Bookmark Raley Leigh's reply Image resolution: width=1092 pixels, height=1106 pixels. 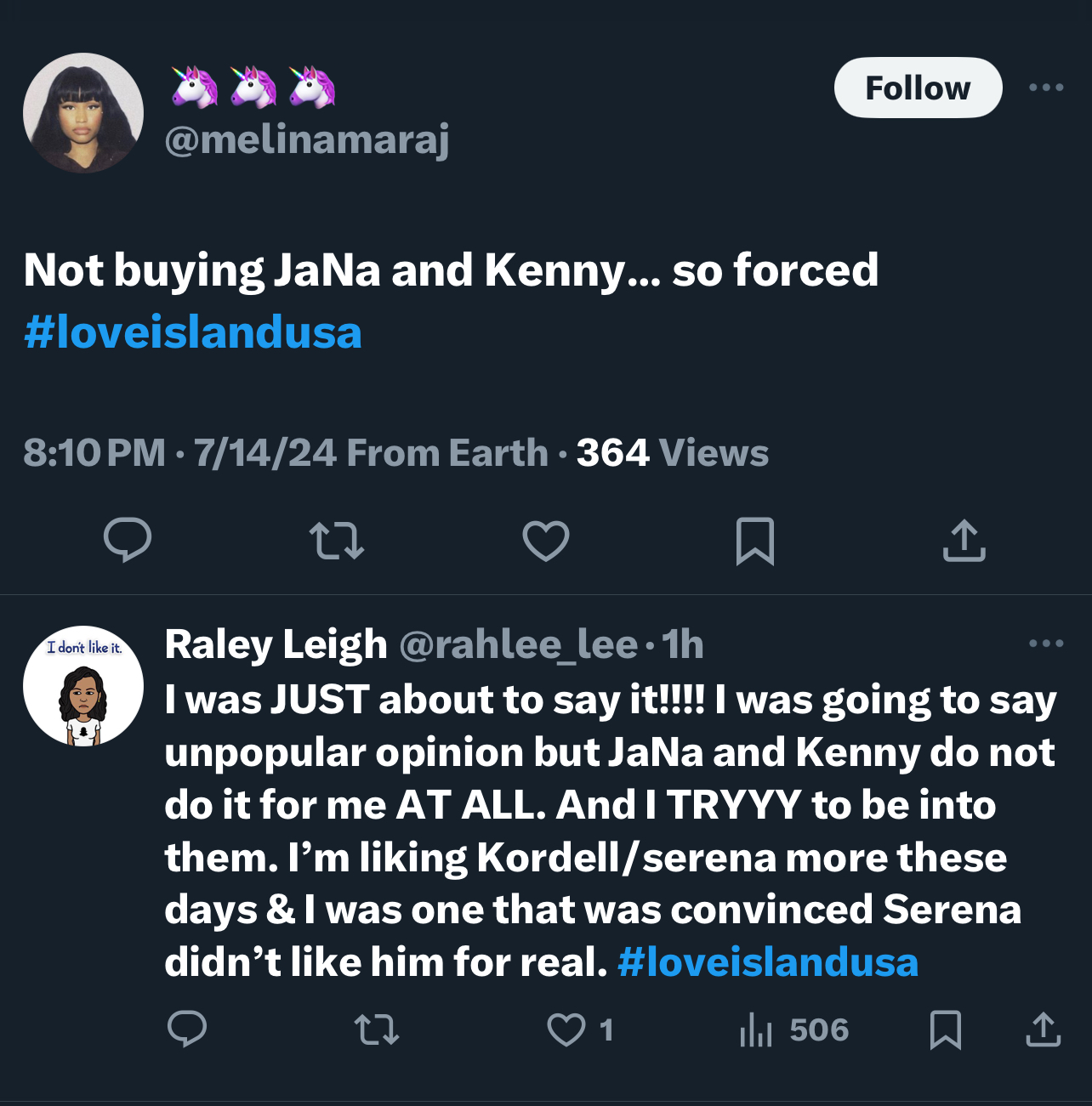pos(946,1029)
